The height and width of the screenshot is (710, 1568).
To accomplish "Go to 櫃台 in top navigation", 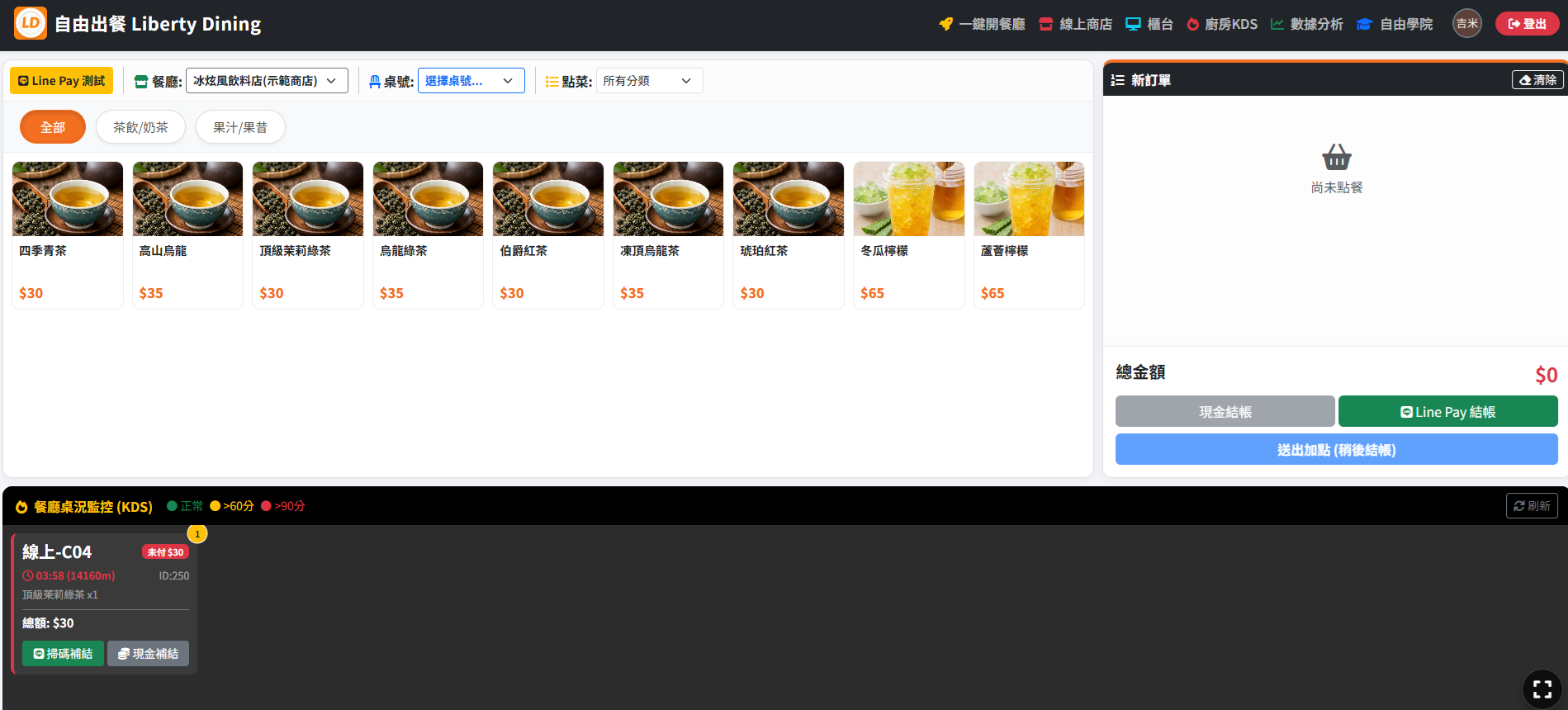I will click(x=1149, y=24).
